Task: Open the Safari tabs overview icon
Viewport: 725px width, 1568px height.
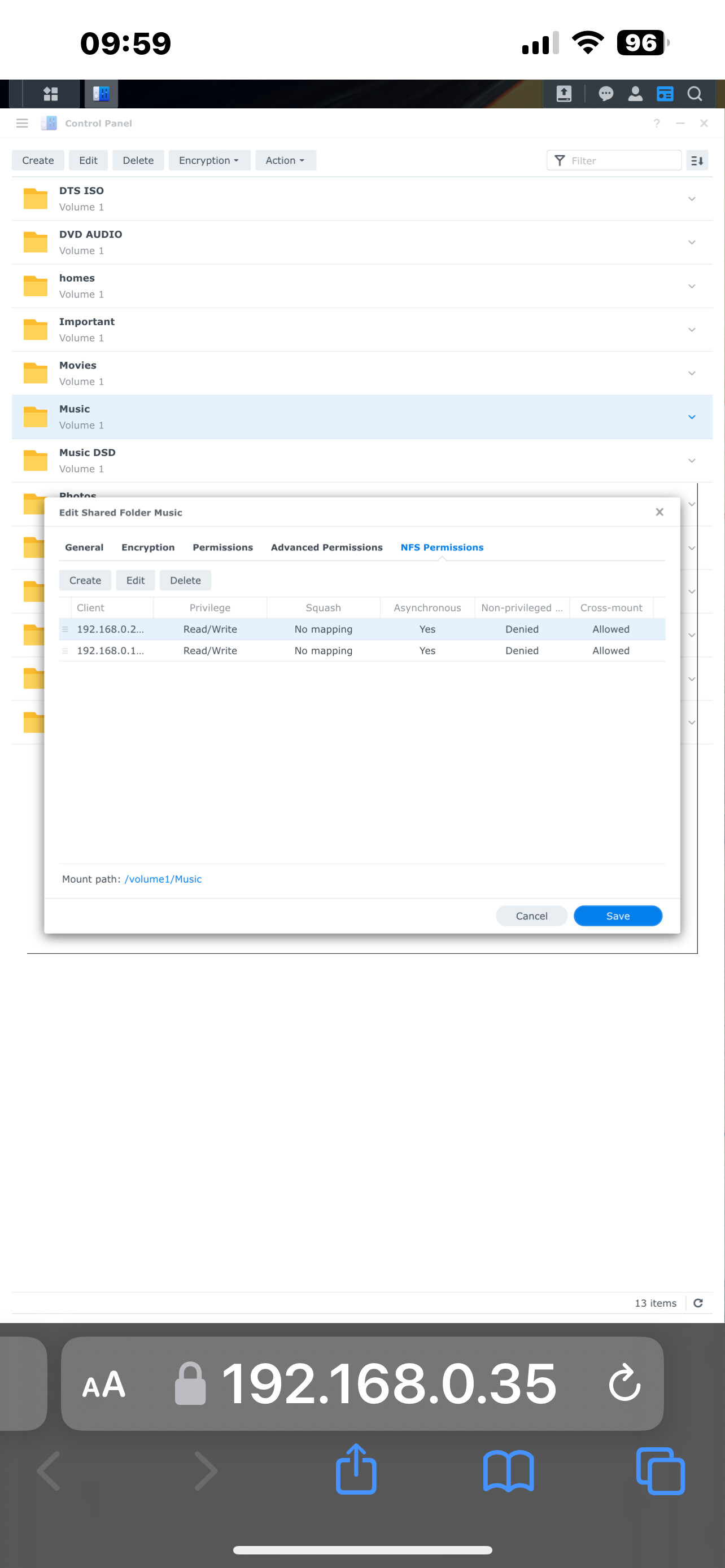Action: pyautogui.click(x=661, y=1471)
